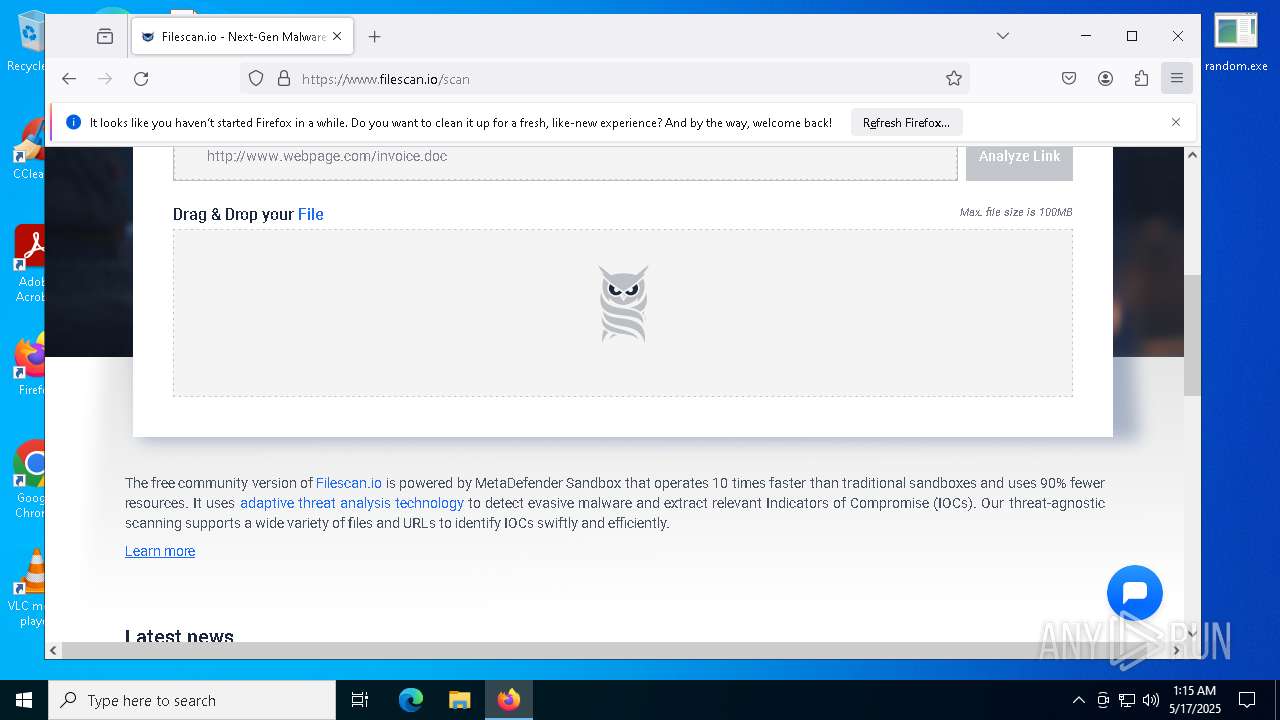Open Firefox View recent browsing icon
This screenshot has width=1280, height=720.
(105, 37)
